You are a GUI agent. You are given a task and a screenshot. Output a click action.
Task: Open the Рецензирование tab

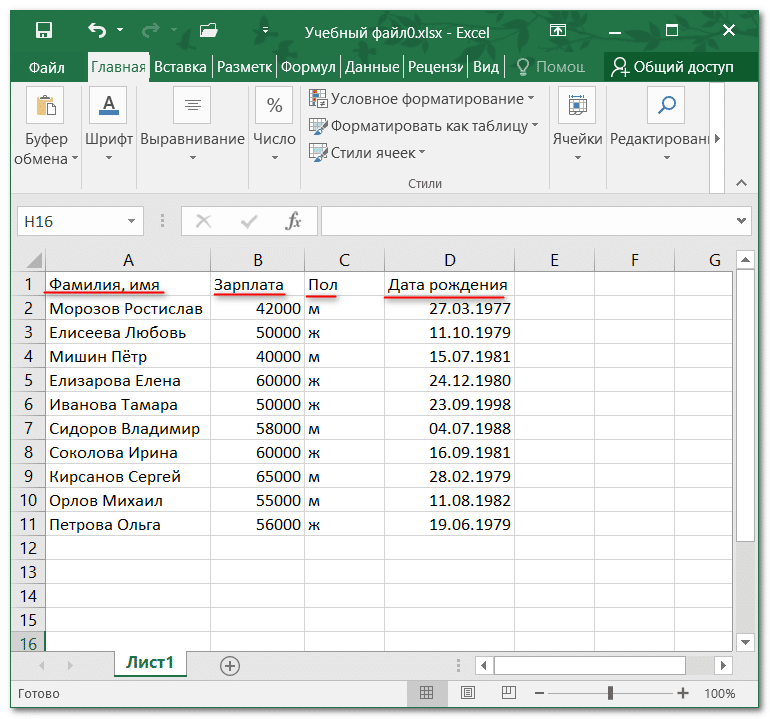(x=436, y=67)
